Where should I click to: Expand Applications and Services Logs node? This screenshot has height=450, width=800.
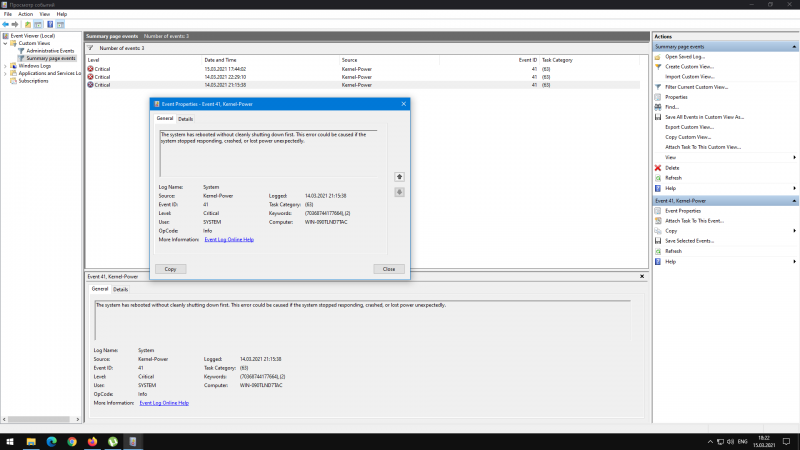pyautogui.click(x=5, y=73)
